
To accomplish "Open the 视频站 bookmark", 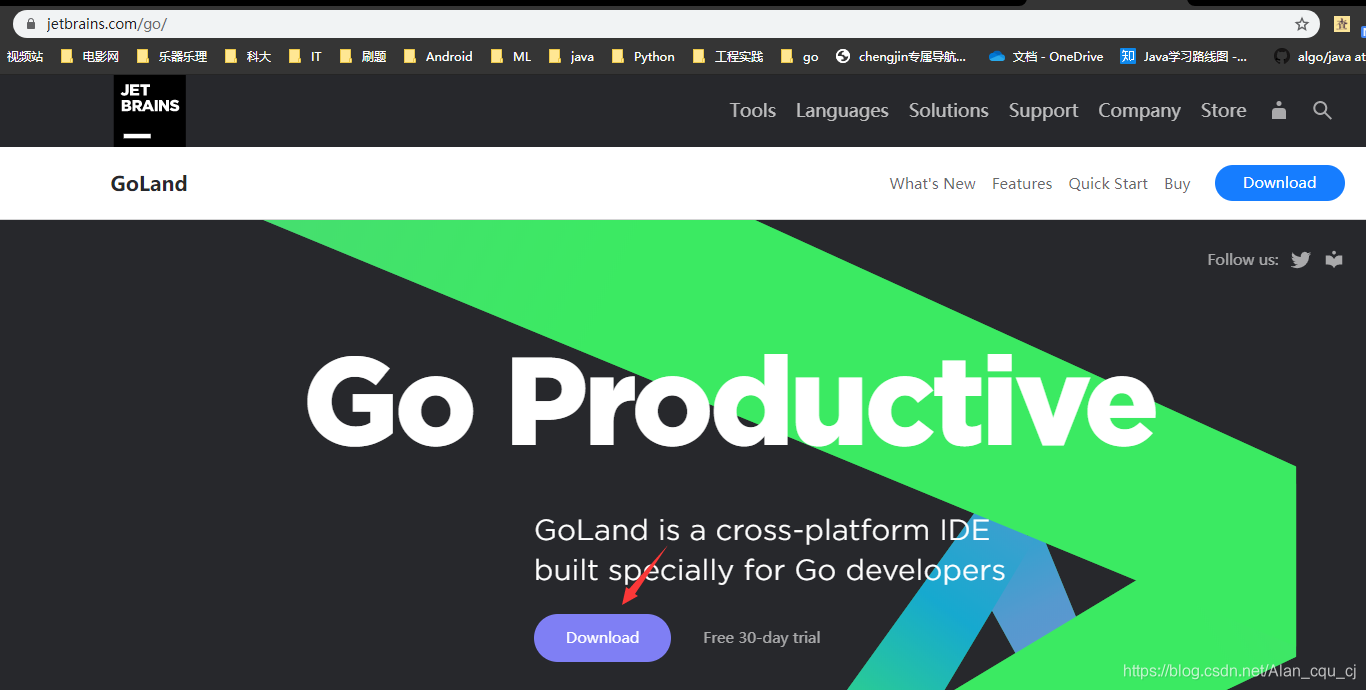I will point(25,57).
